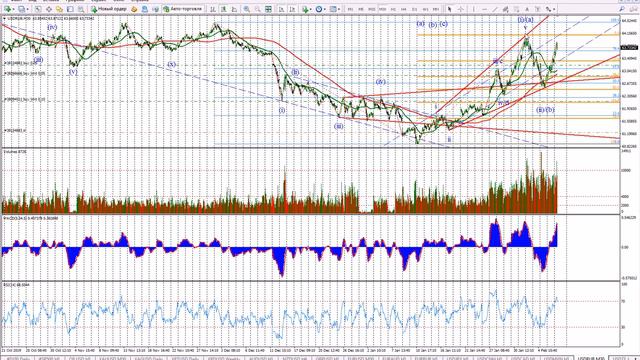
Task: Tile chart windows with grid icon
Action: 268,9
